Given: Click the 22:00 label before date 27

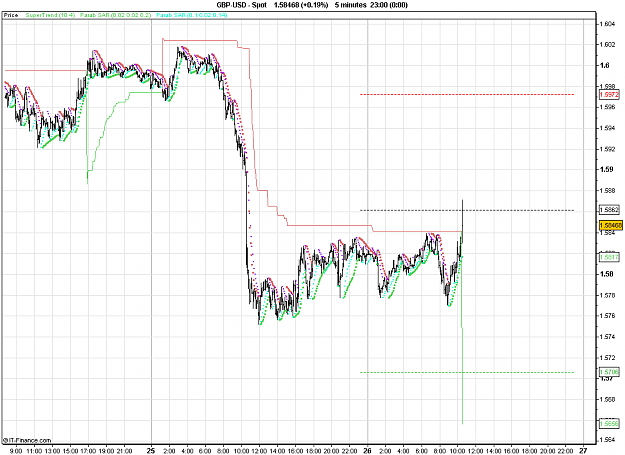Looking at the screenshot, I should (565, 451).
